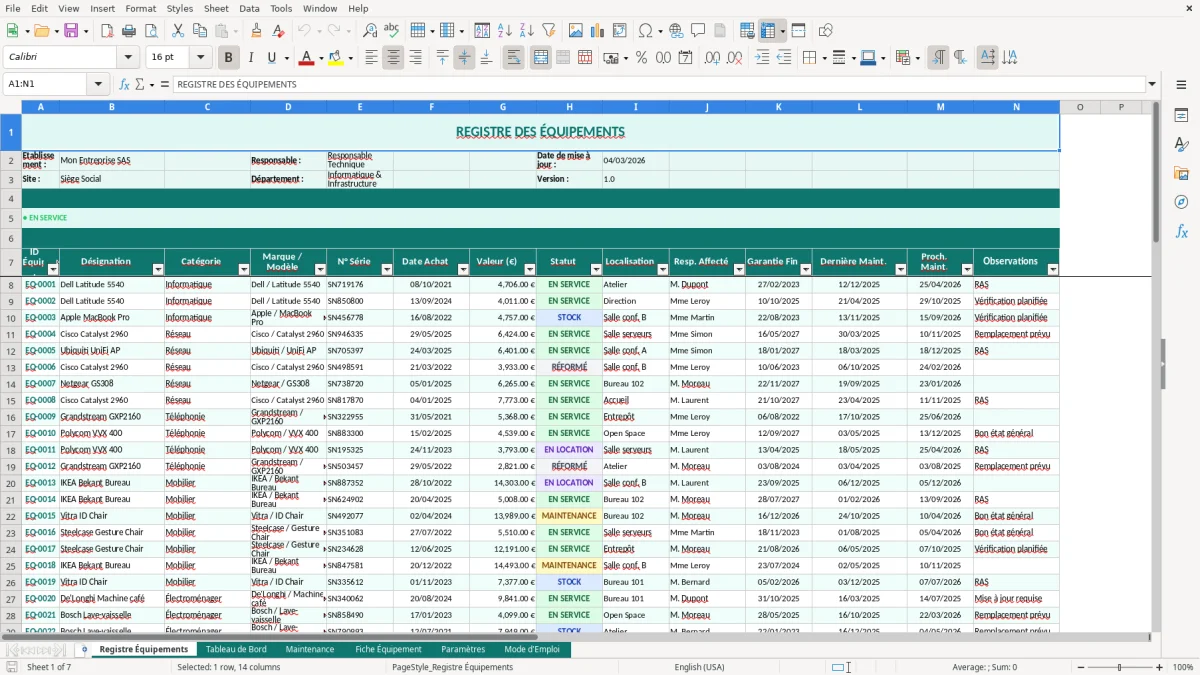Click the Insert Hyperlink icon
Image resolution: width=1200 pixels, height=675 pixels.
[676, 31]
